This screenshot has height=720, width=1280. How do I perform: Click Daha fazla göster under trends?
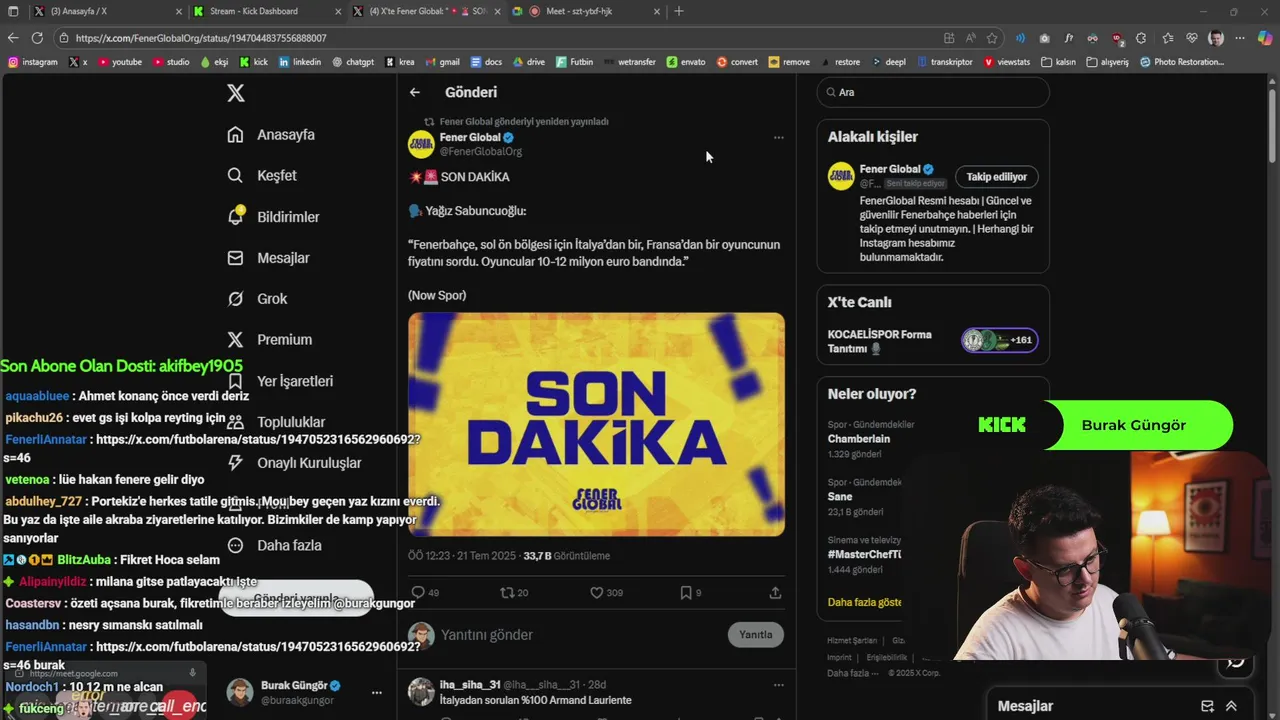click(x=864, y=602)
